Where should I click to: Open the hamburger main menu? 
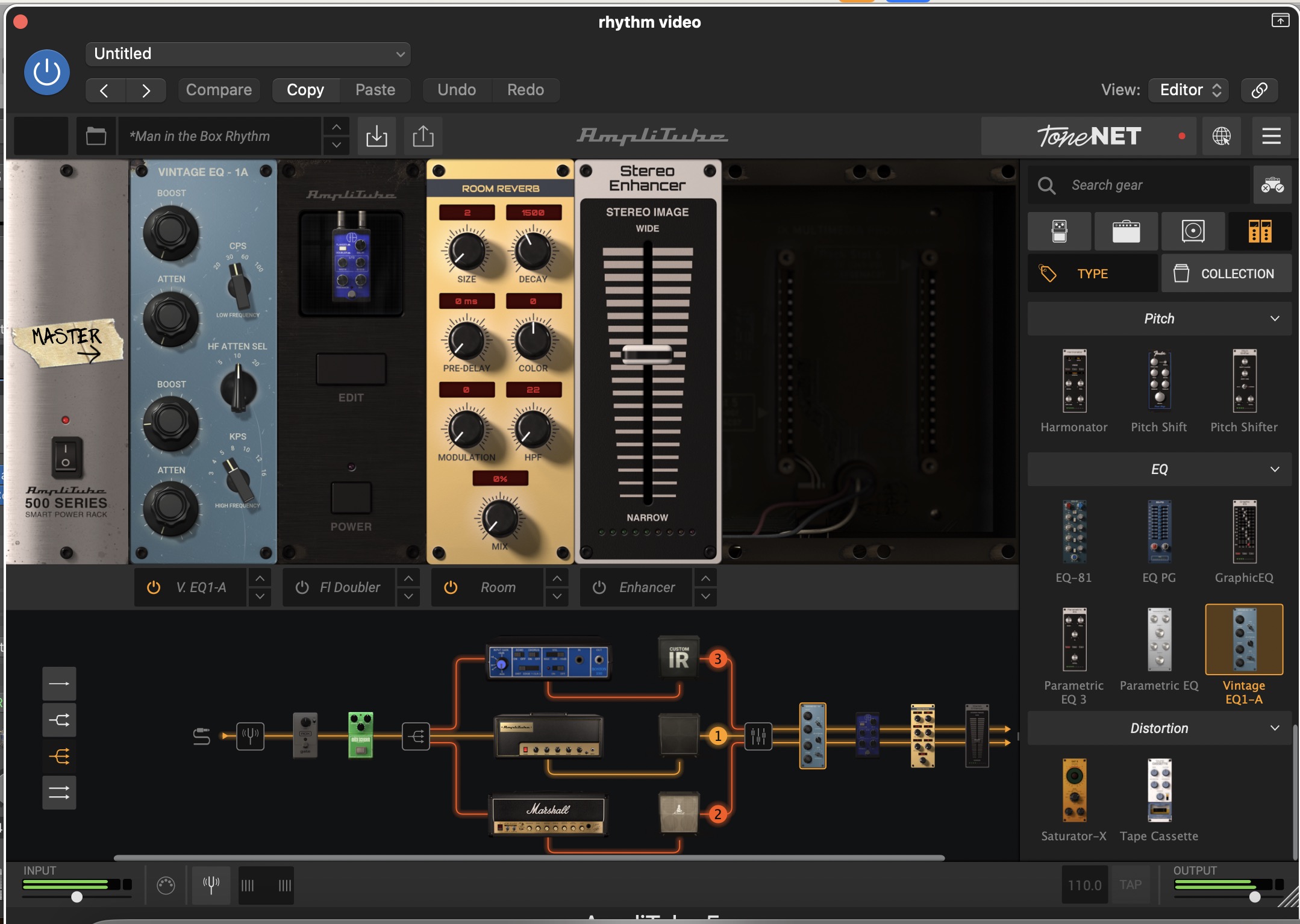pyautogui.click(x=1271, y=136)
